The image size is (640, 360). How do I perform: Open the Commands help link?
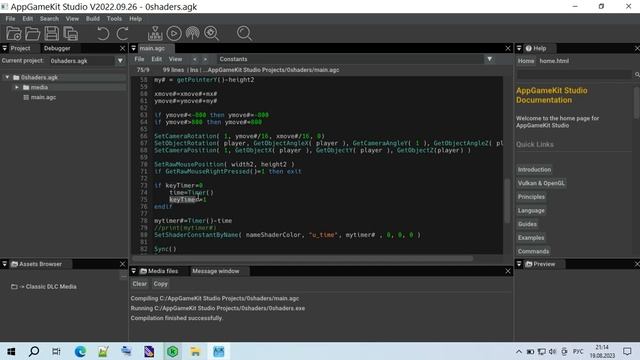coord(533,251)
